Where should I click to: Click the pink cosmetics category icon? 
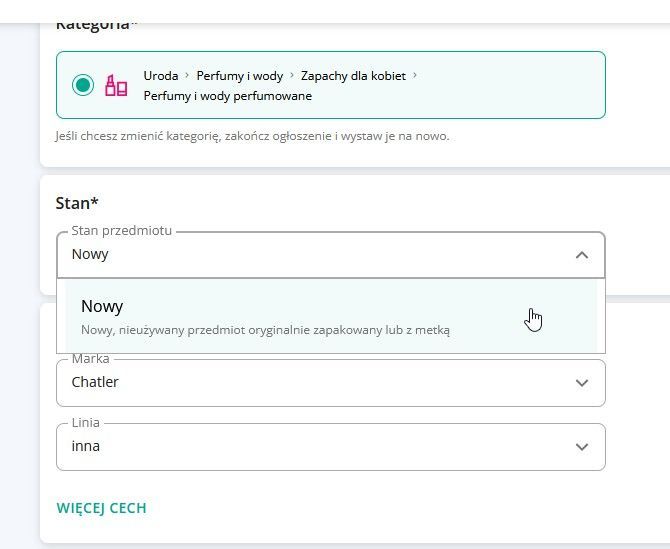[116, 85]
